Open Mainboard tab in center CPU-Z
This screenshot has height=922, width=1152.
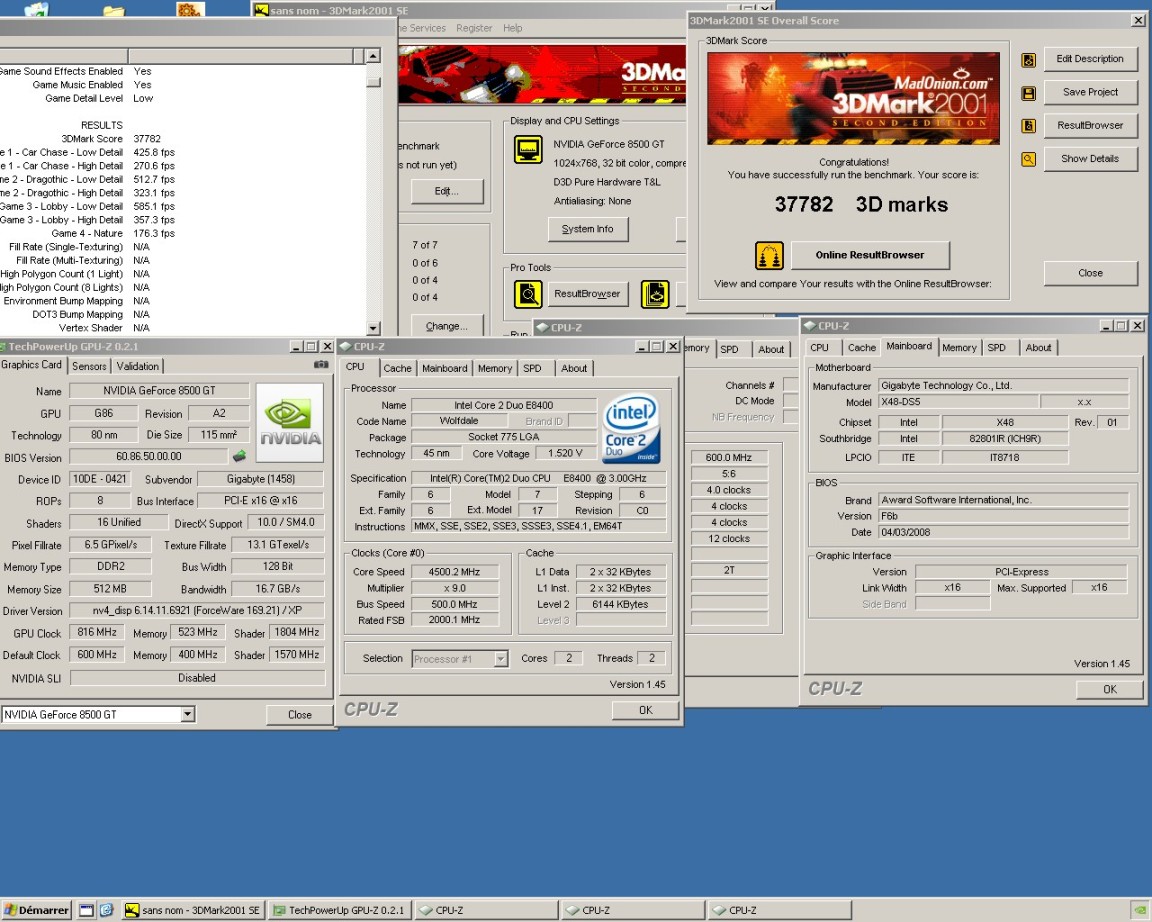tap(444, 368)
